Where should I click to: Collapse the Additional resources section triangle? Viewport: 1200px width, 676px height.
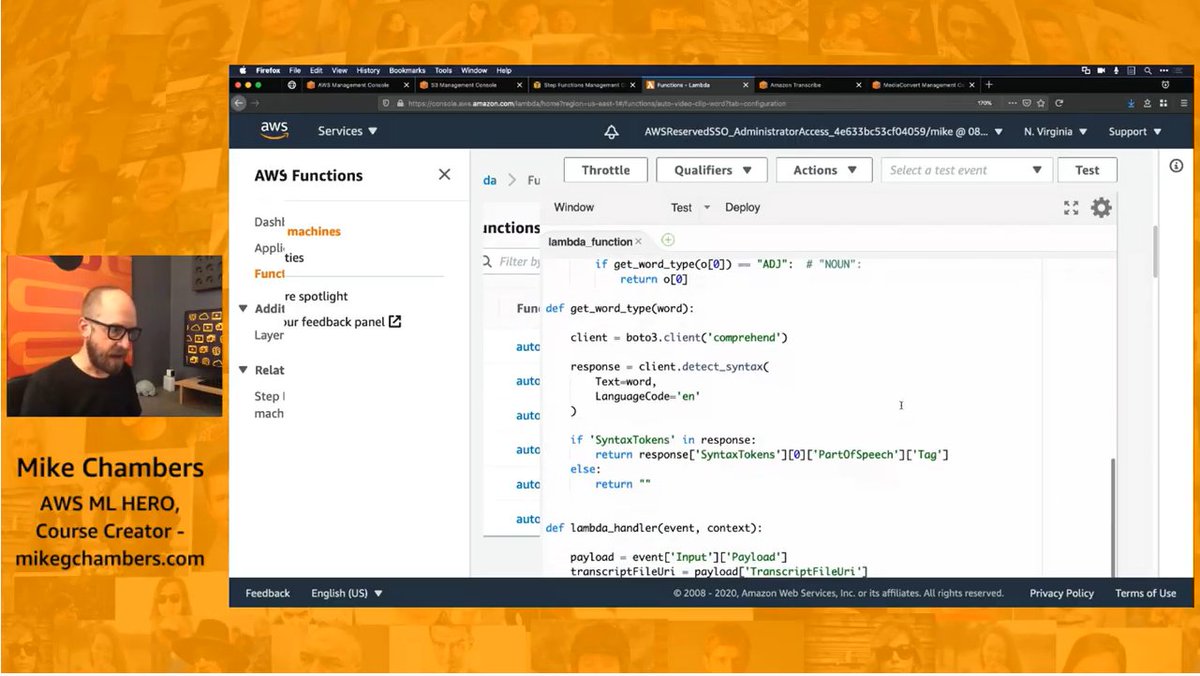[x=243, y=309]
